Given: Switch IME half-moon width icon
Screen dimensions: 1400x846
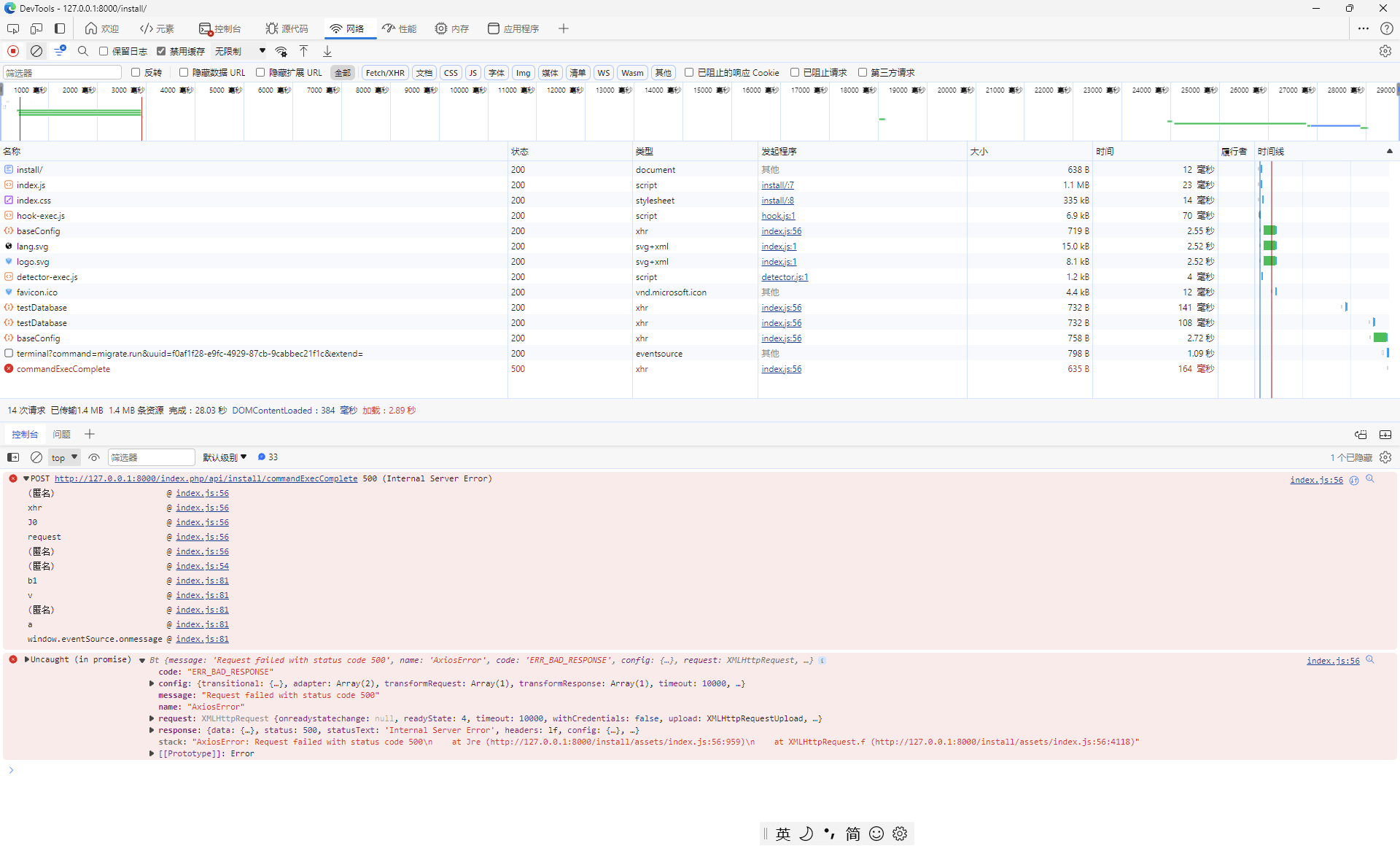Looking at the screenshot, I should (806, 834).
